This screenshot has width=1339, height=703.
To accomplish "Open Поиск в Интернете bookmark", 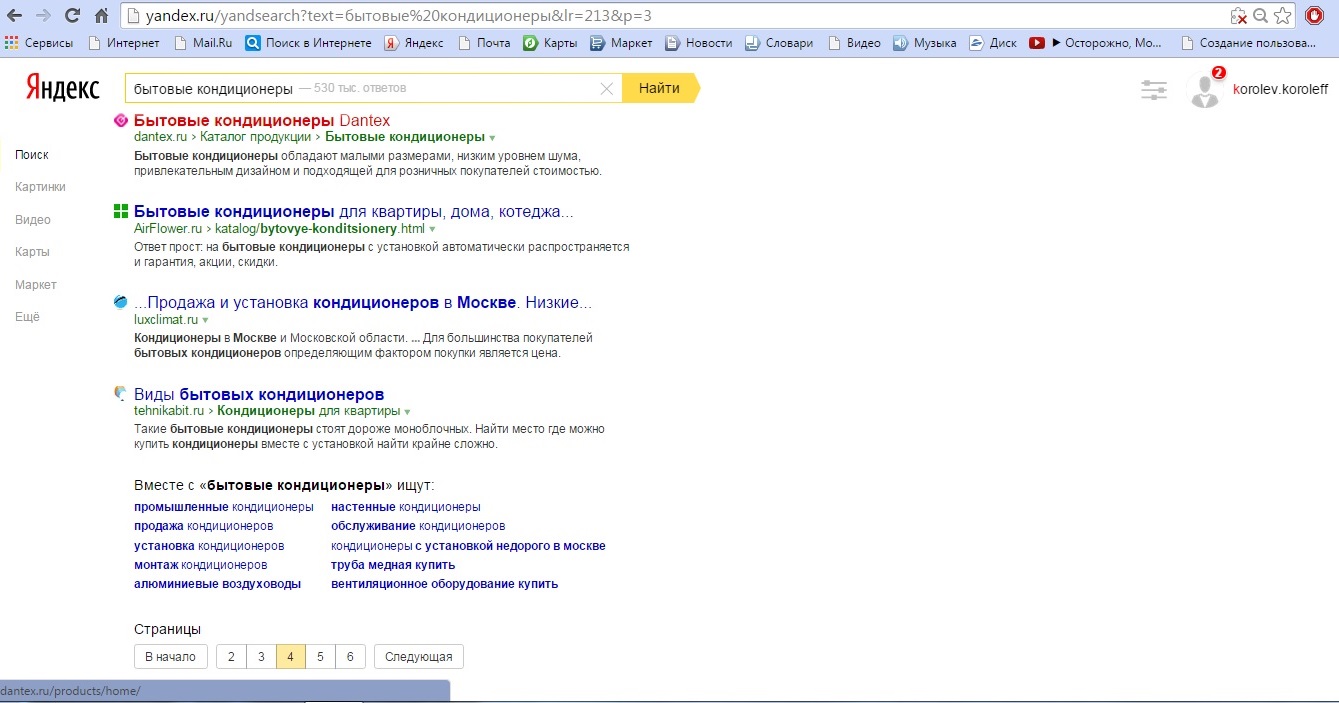I will (x=308, y=43).
